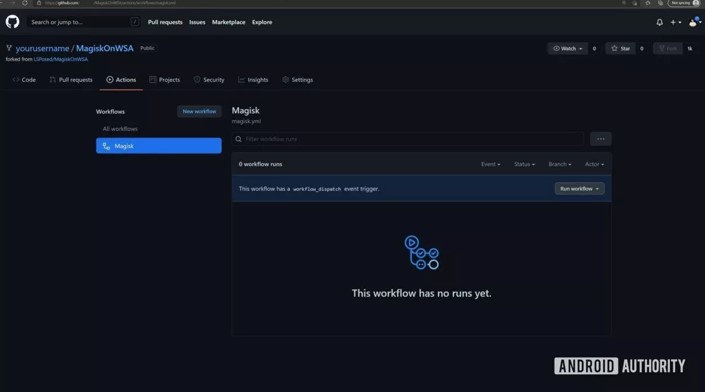Expand the Status filter dropdown
705x392 pixels.
524,164
